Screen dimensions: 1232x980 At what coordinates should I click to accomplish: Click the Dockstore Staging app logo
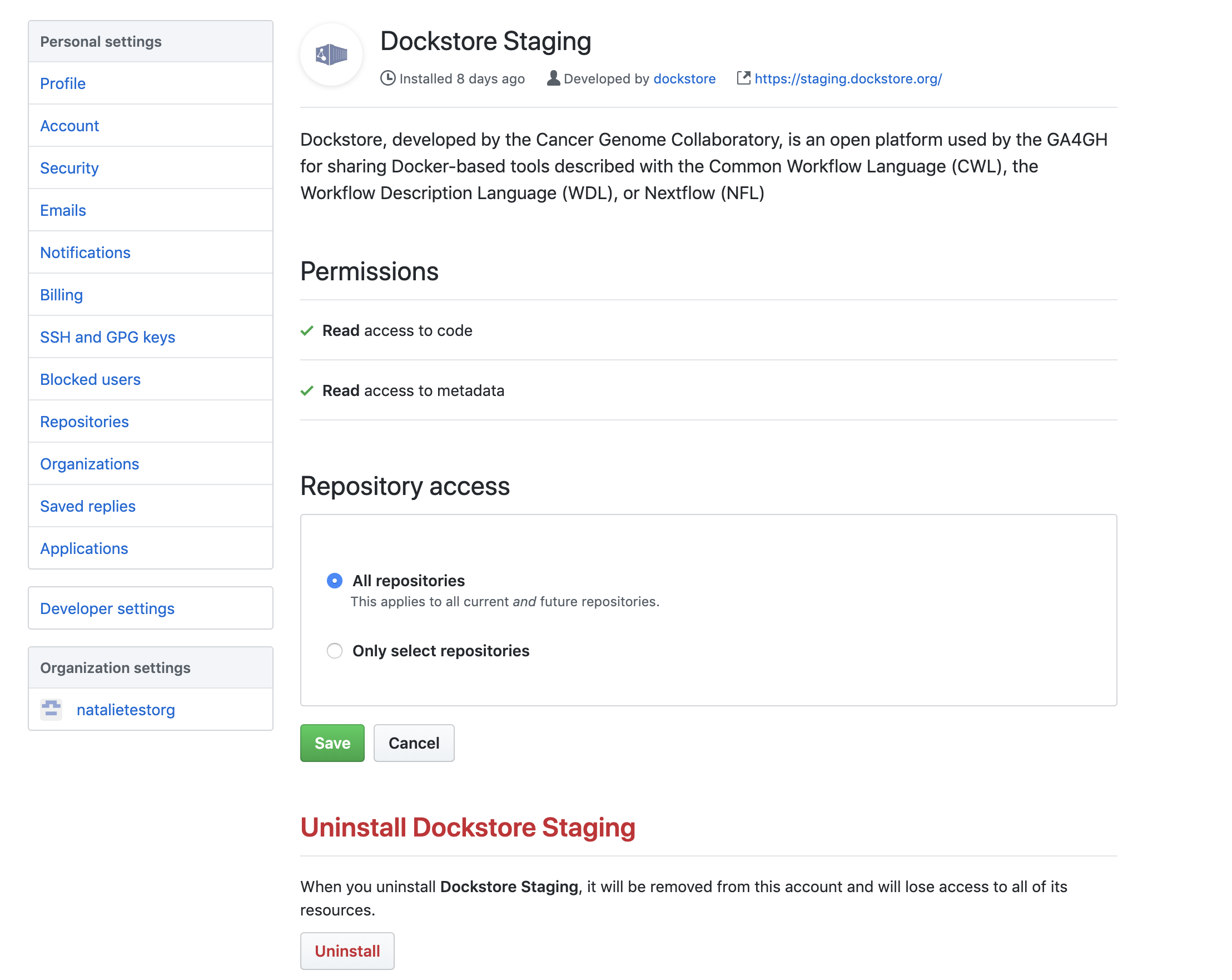pyautogui.click(x=331, y=55)
